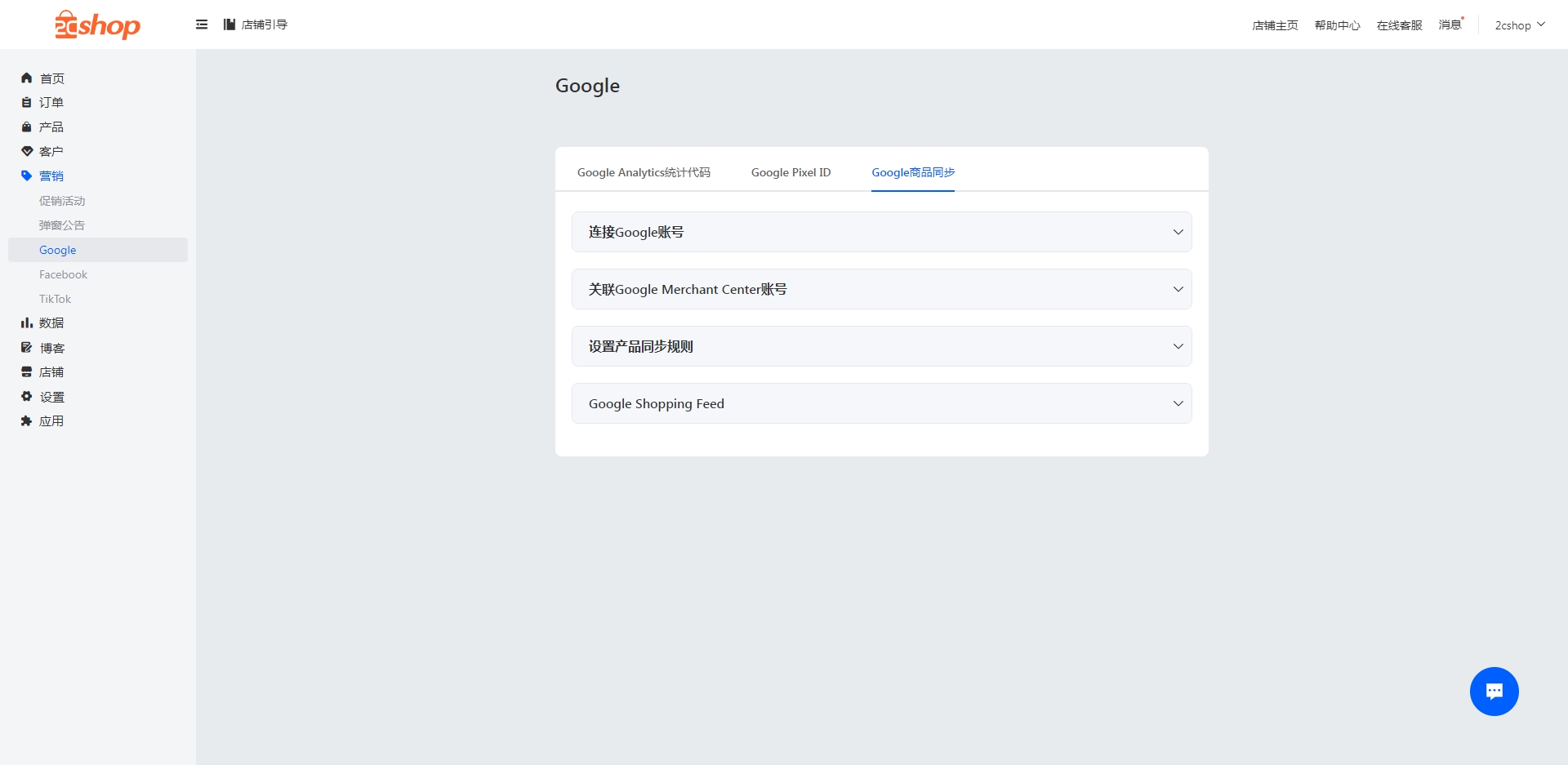The image size is (1568, 765).
Task: Expand 连接Google账号 using its chevron
Action: [1178, 232]
